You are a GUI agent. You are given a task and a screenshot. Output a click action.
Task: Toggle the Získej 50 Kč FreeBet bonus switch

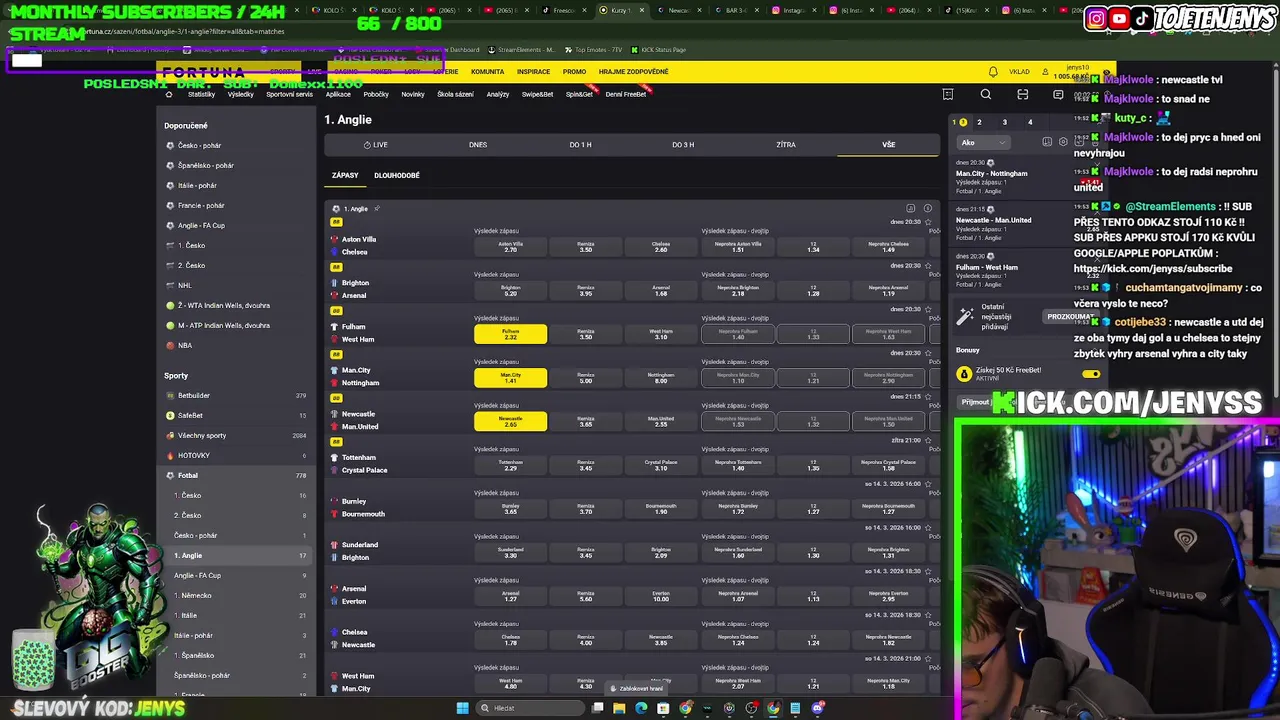point(1091,374)
